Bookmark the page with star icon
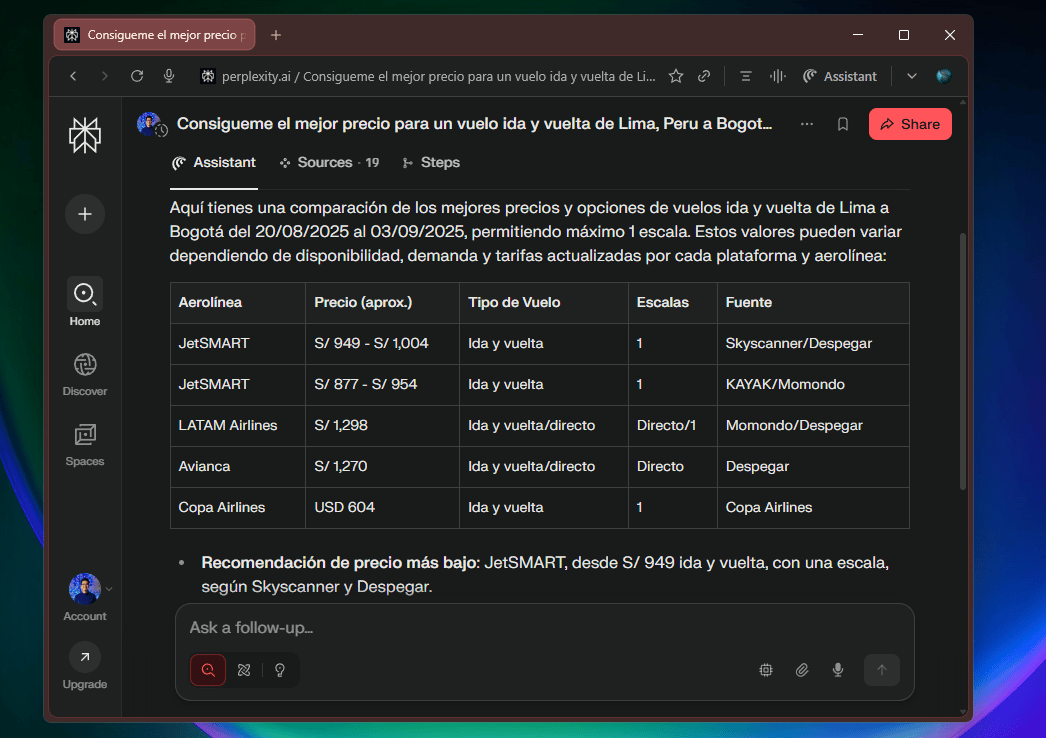Screen dimensions: 1046x738 (676, 76)
